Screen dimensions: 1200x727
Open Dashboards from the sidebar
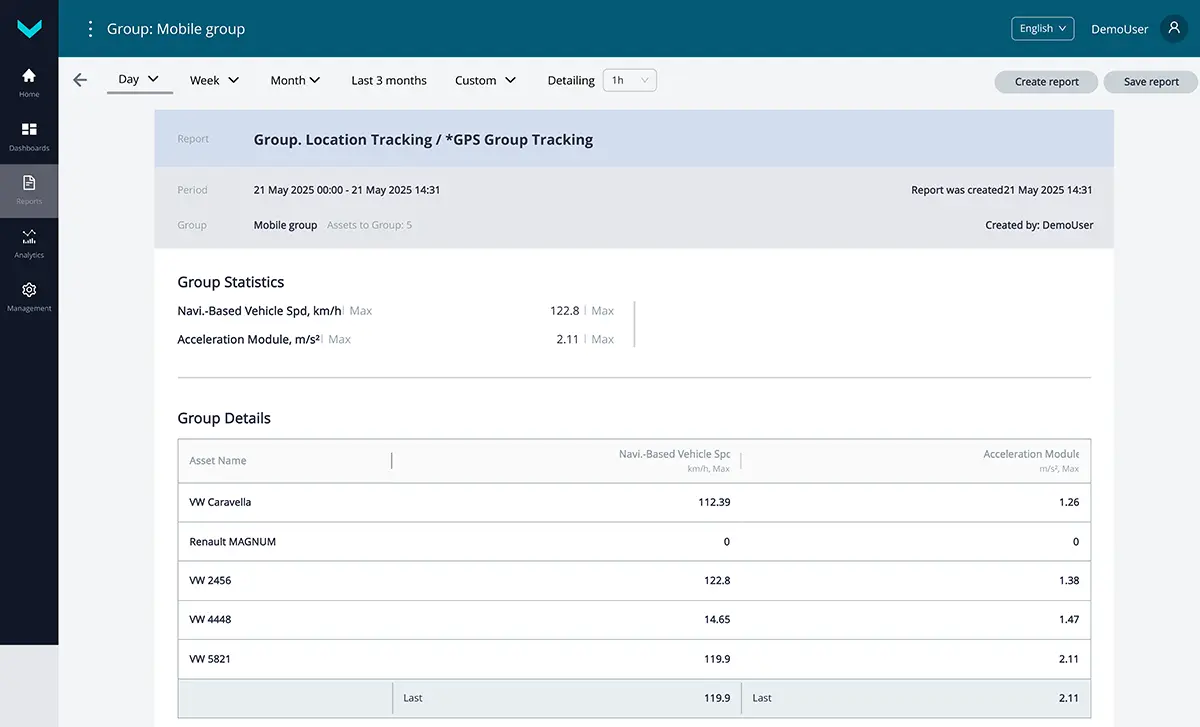29,136
